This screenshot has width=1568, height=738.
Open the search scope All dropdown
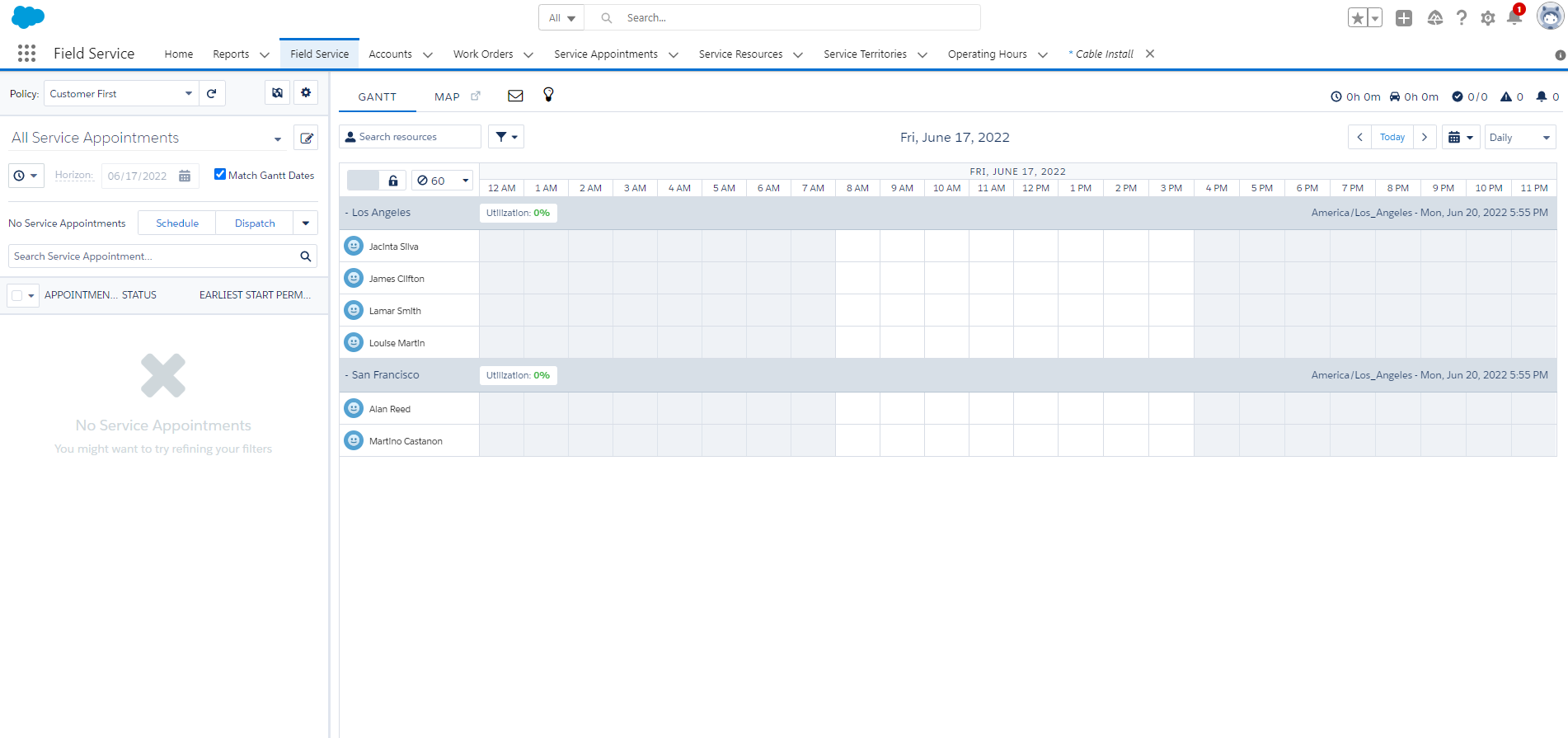[561, 17]
